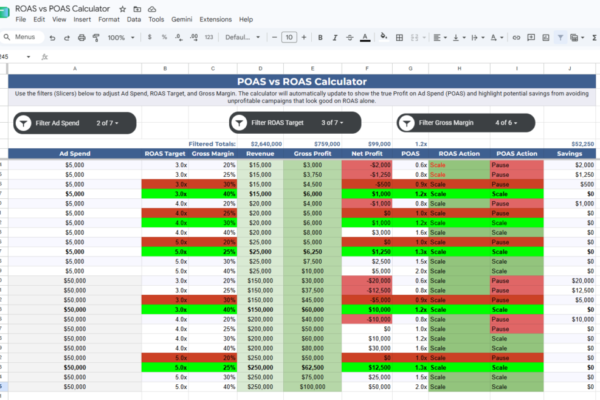The image size is (600, 400).
Task: Select the POAS Action header cell
Action: 517,153
